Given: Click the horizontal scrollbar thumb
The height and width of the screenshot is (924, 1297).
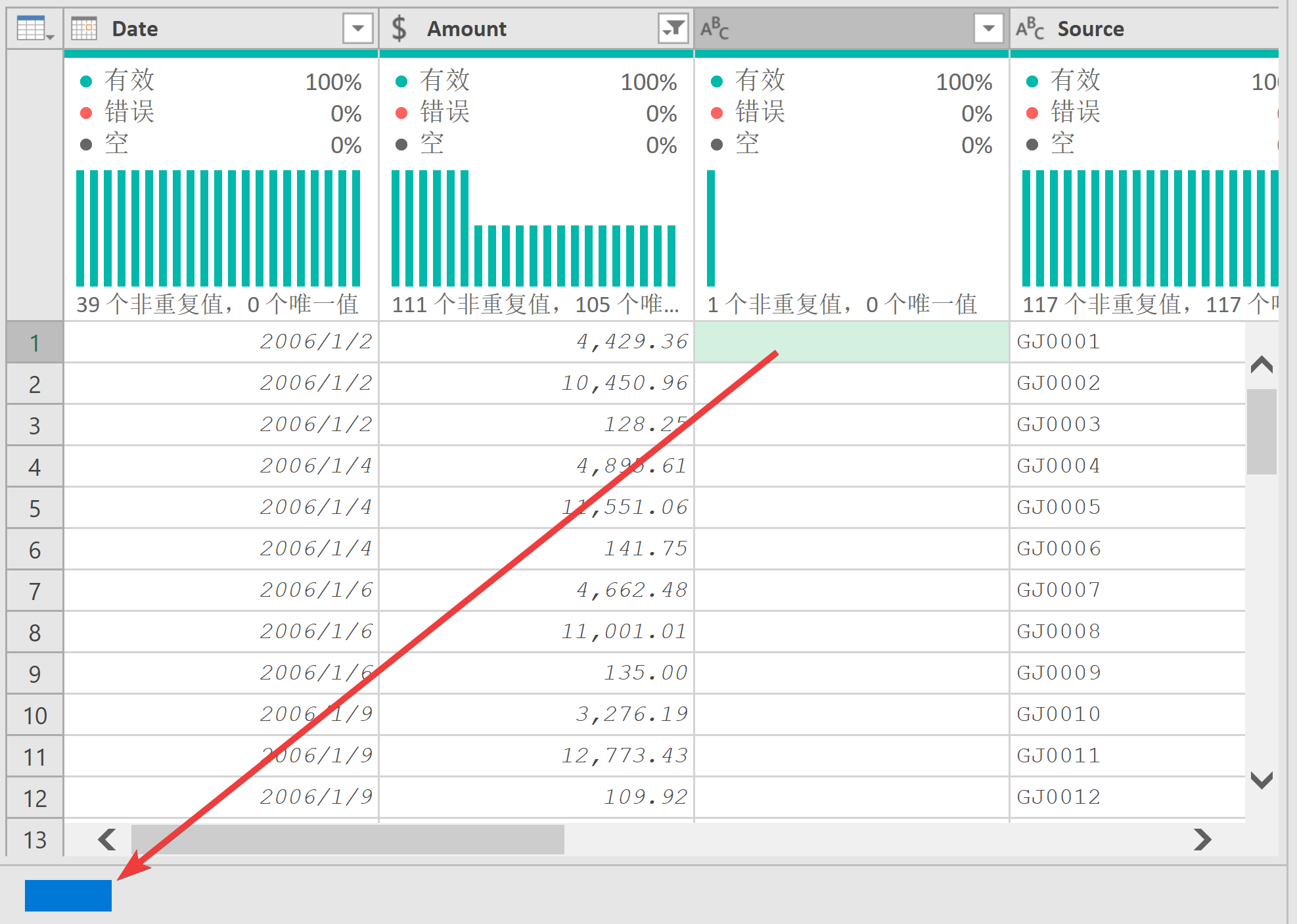Looking at the screenshot, I should pos(347,839).
